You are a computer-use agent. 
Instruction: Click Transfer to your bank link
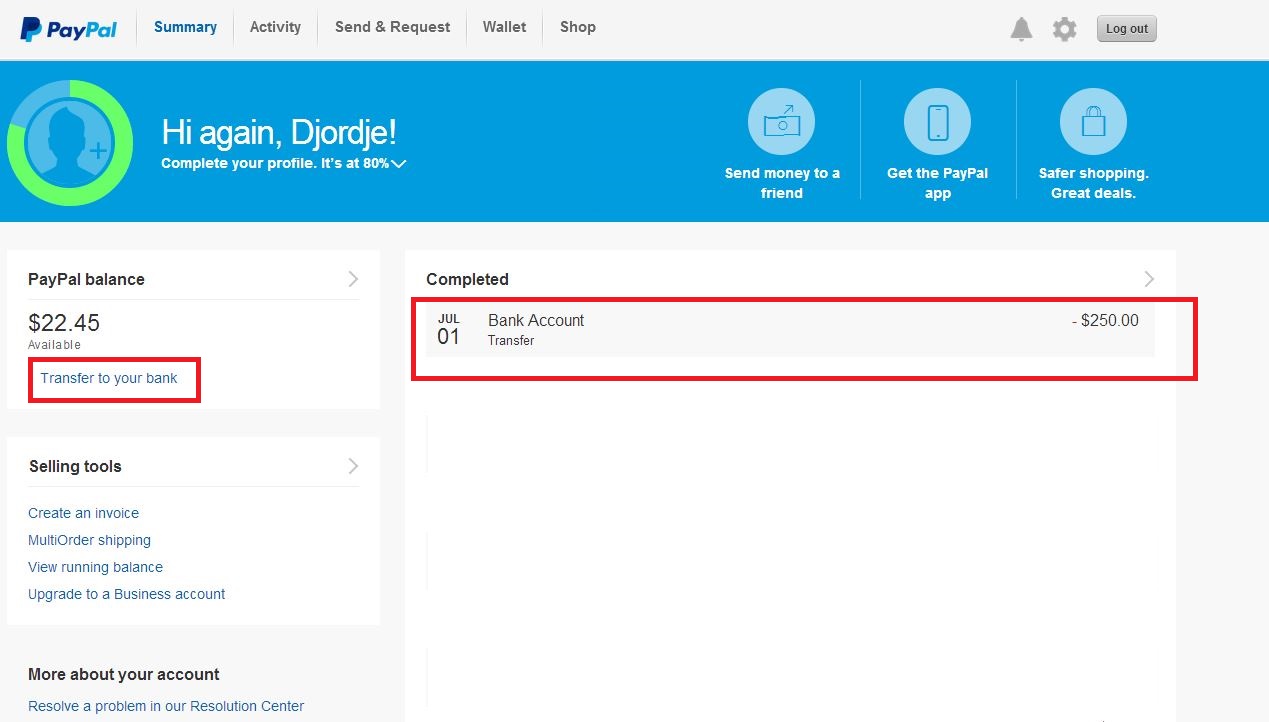(109, 378)
